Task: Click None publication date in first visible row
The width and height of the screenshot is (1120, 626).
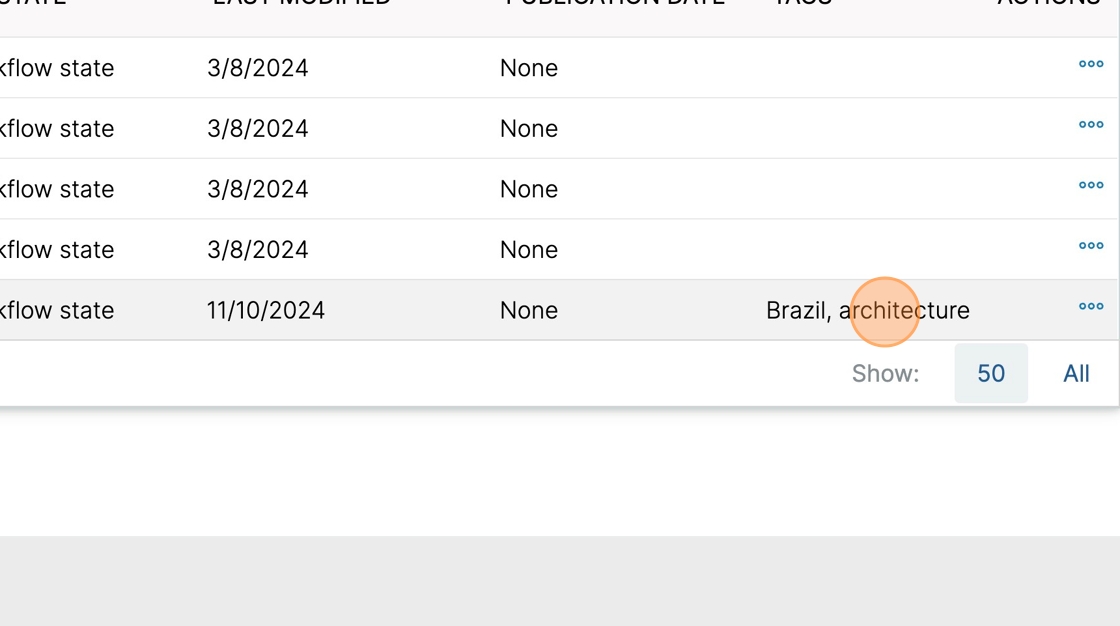Action: tap(529, 68)
